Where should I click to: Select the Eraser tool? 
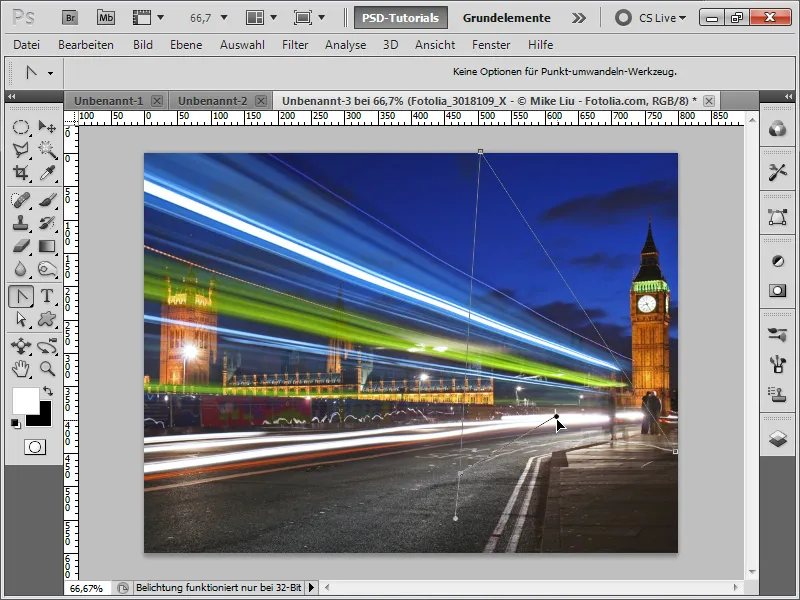20,246
